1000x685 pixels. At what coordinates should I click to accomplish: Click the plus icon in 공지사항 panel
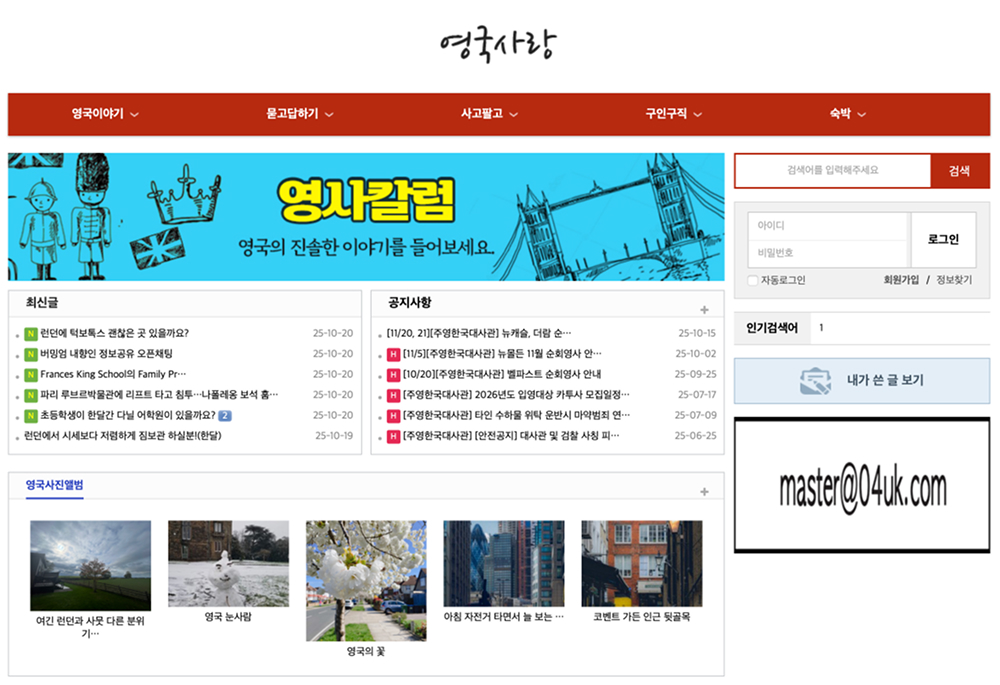[x=704, y=310]
